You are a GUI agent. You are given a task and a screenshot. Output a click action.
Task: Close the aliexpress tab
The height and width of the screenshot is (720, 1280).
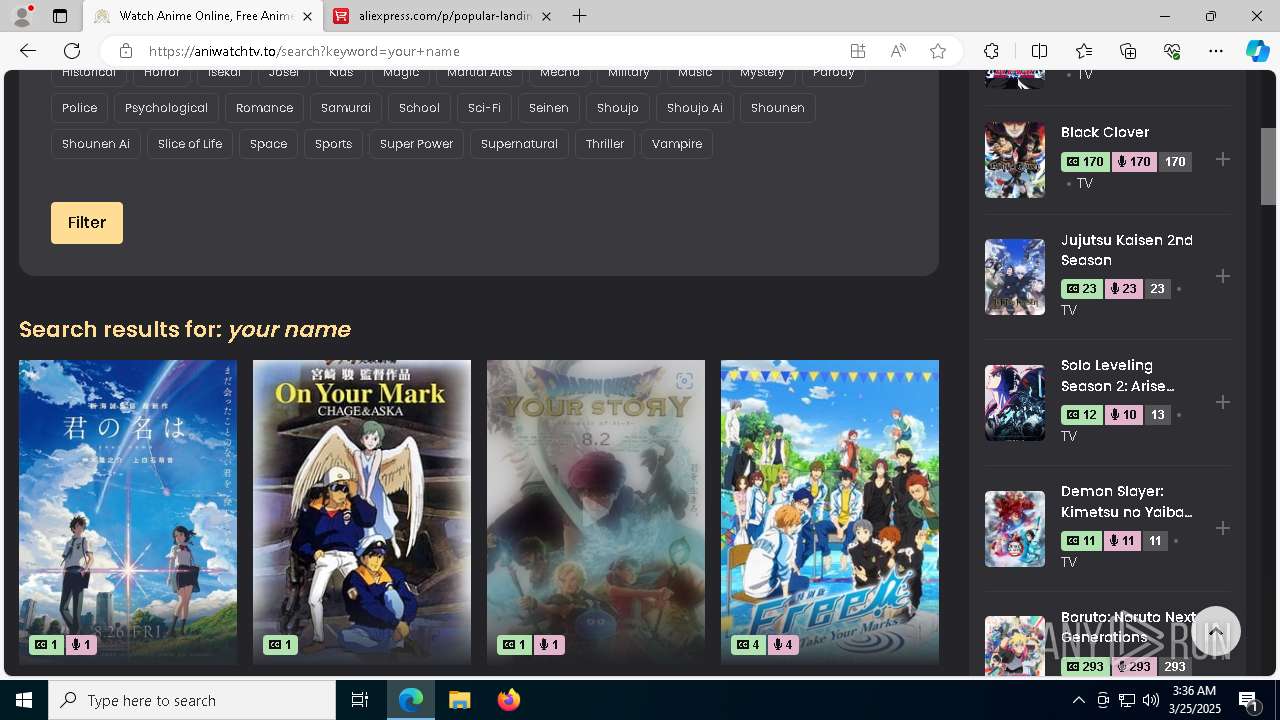tap(546, 16)
